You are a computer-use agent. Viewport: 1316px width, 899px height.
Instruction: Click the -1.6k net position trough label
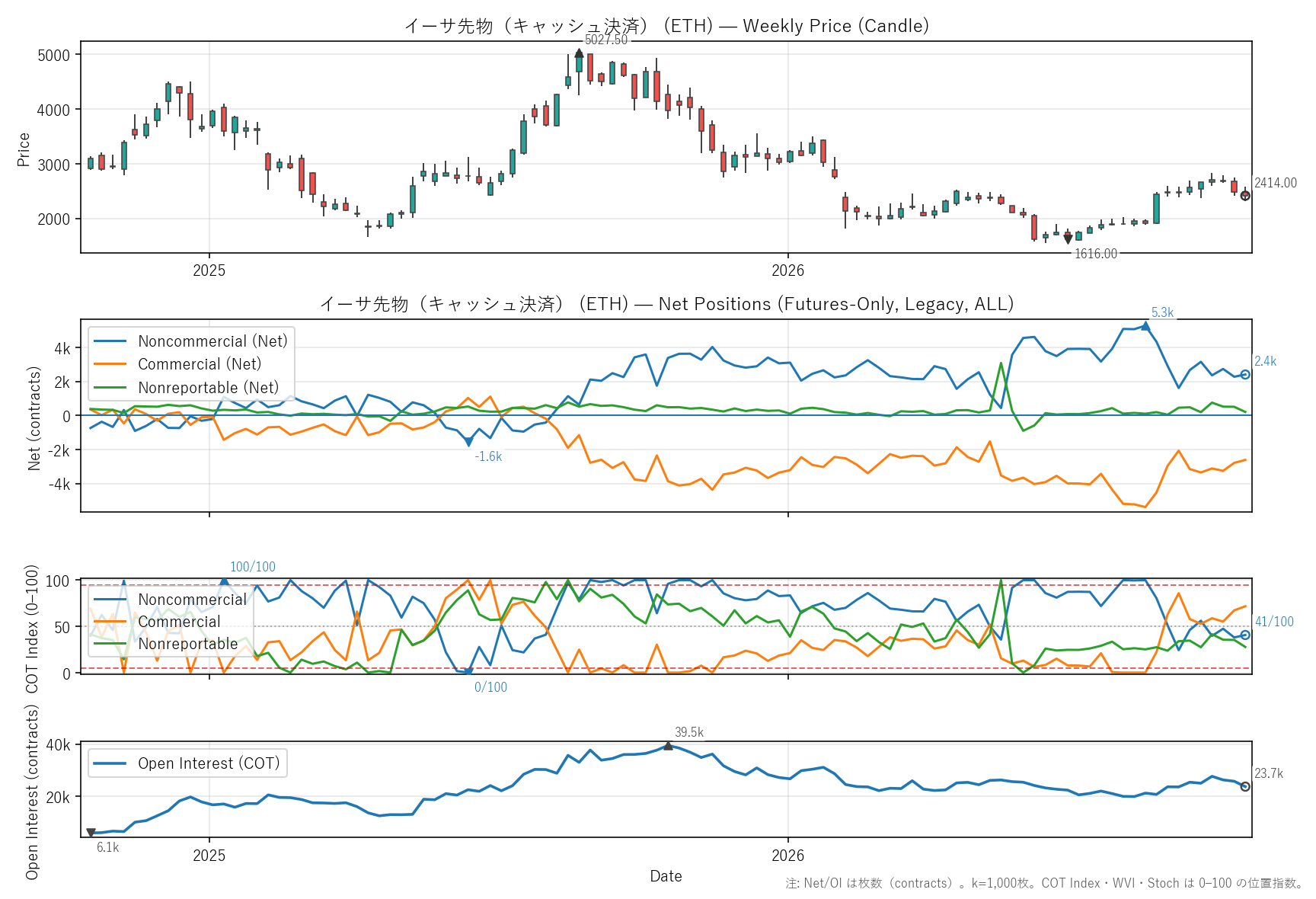point(488,456)
